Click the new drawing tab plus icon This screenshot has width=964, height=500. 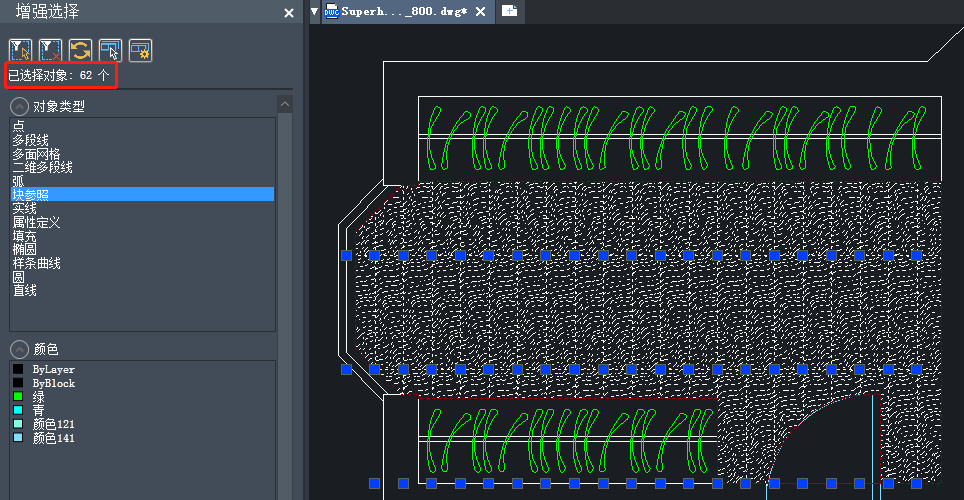pyautogui.click(x=510, y=11)
